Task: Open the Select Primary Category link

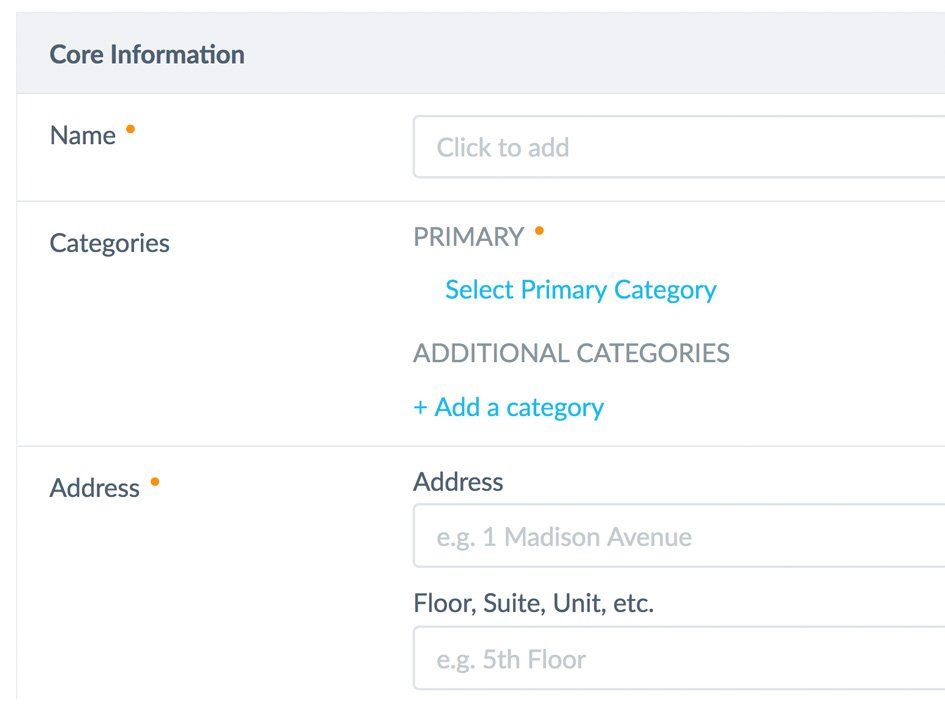Action: click(580, 290)
